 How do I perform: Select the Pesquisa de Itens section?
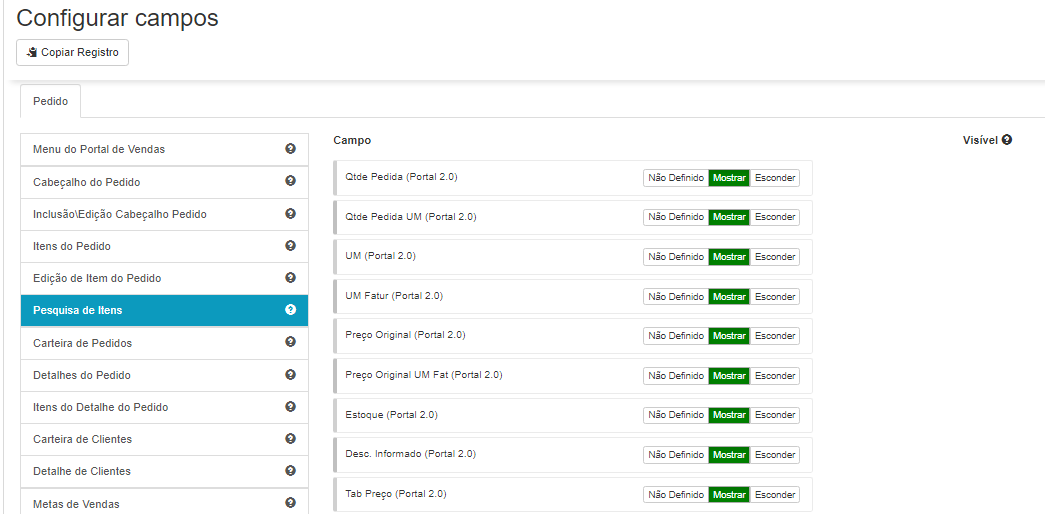(x=78, y=310)
